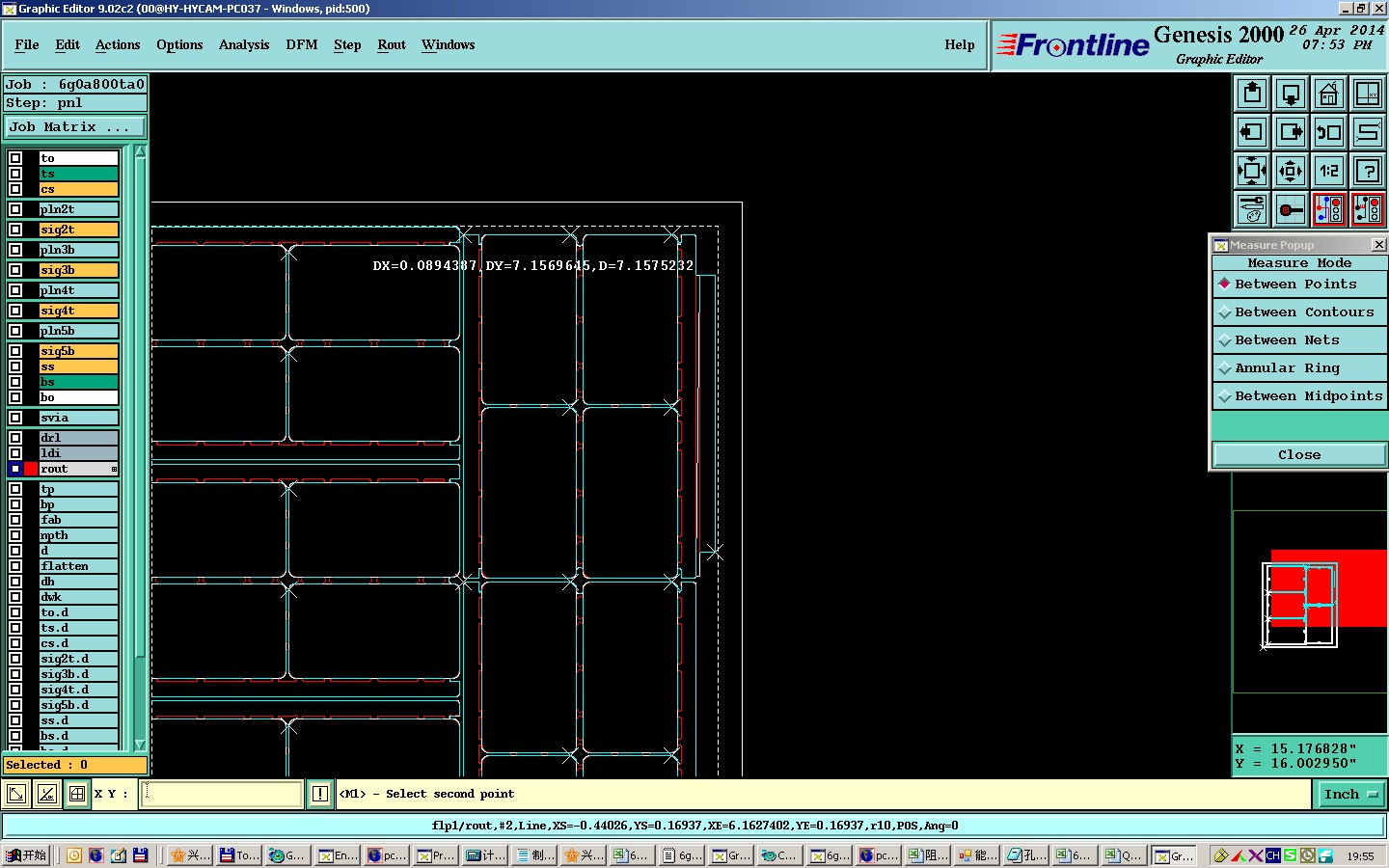The width and height of the screenshot is (1389, 868).
Task: Open the Windows menu
Action: pos(449,44)
